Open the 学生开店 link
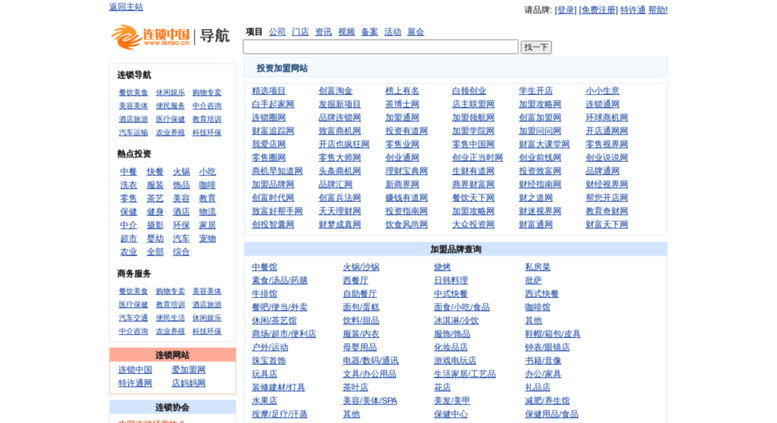Viewport: 777px width, 423px height. pos(536,91)
